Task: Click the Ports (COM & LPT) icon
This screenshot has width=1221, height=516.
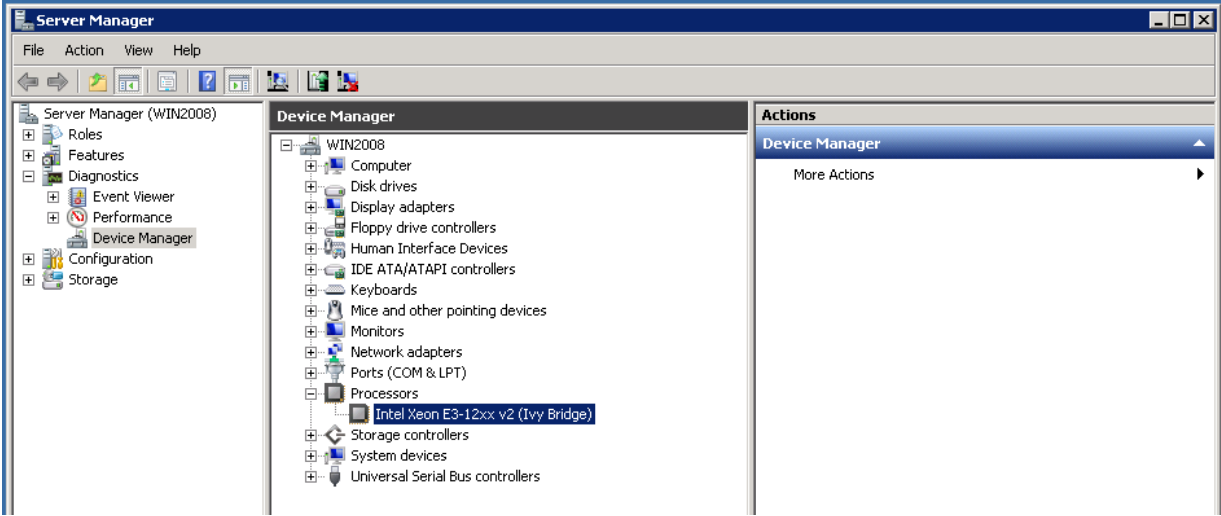Action: 335,373
